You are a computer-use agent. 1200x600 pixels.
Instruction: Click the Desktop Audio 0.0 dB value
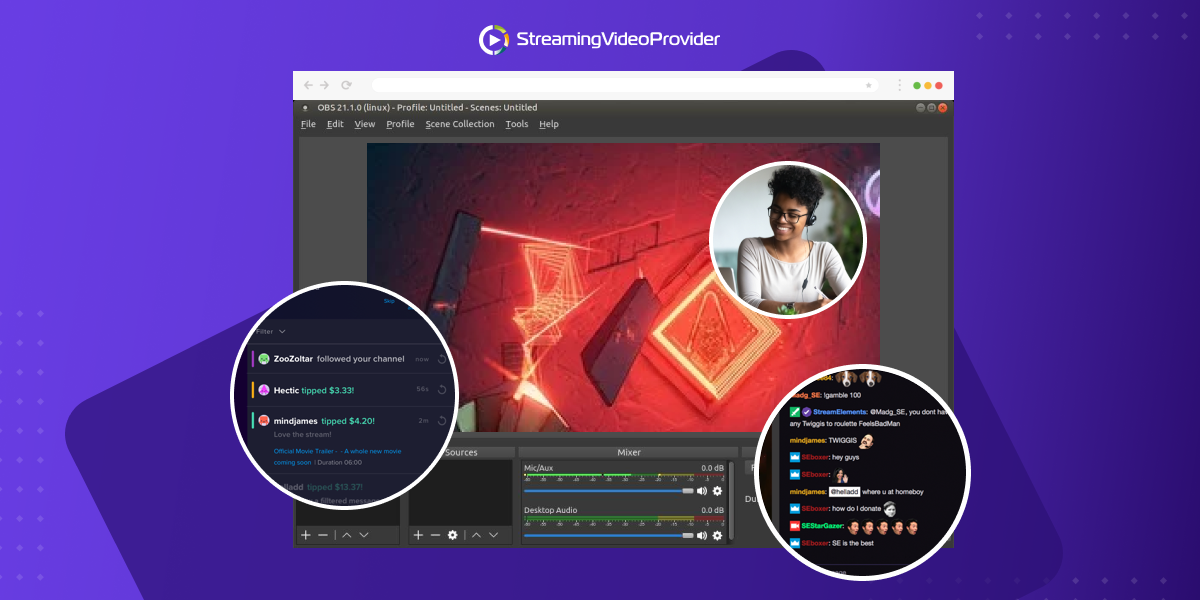click(712, 510)
